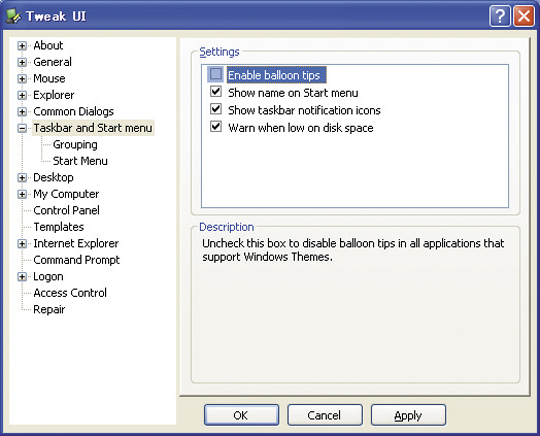Open the Grouping sub-item

[x=75, y=145]
